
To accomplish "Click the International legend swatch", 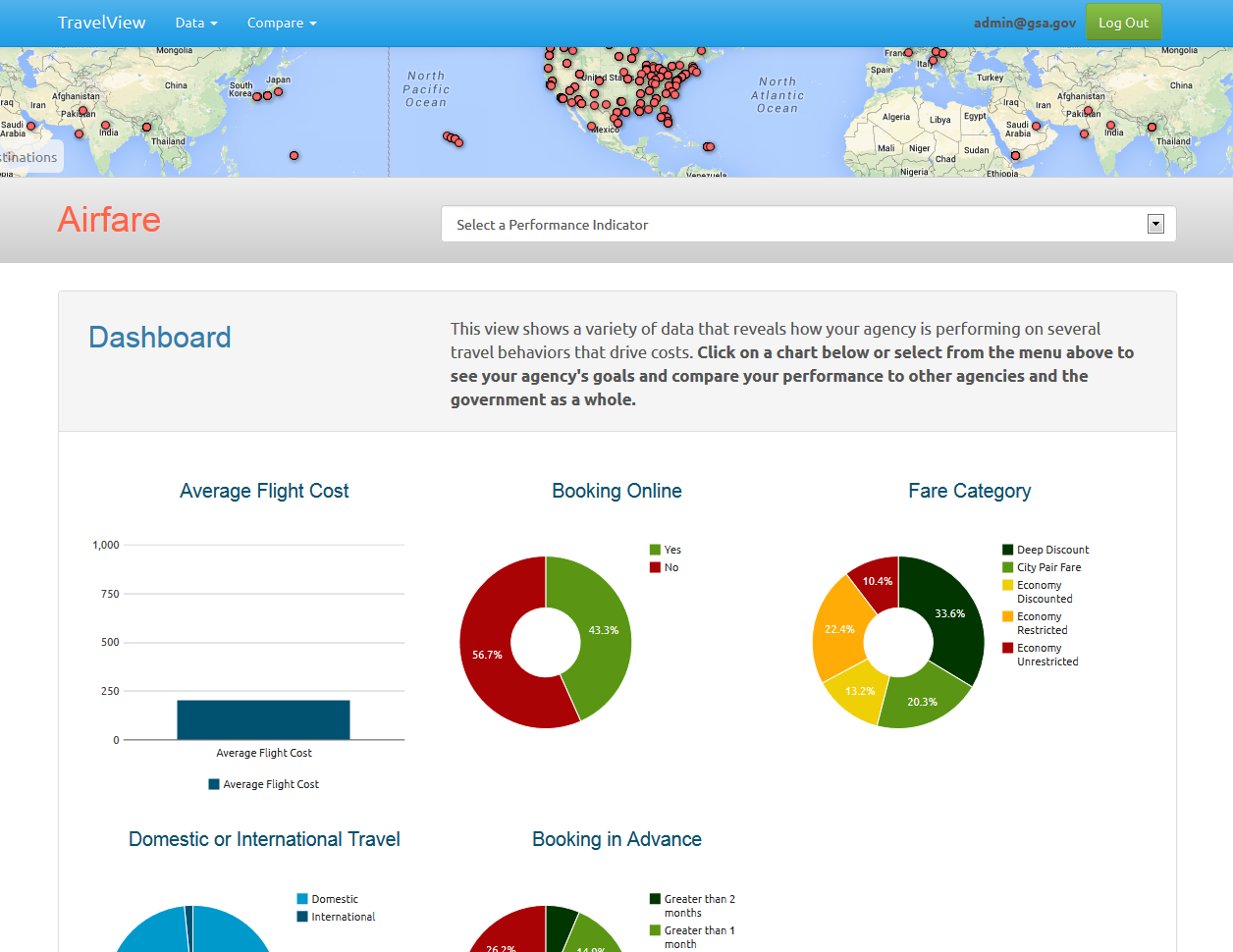I will coord(302,917).
